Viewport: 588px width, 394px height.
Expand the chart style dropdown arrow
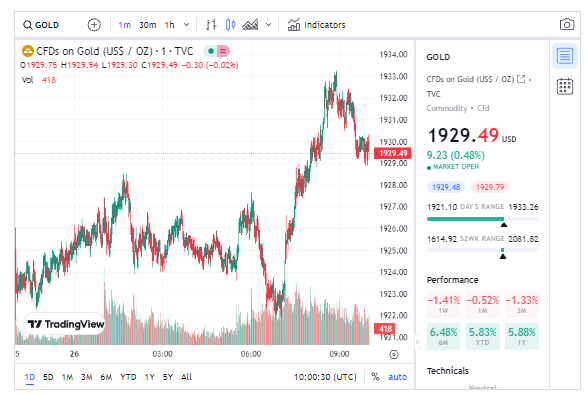pyautogui.click(x=268, y=25)
